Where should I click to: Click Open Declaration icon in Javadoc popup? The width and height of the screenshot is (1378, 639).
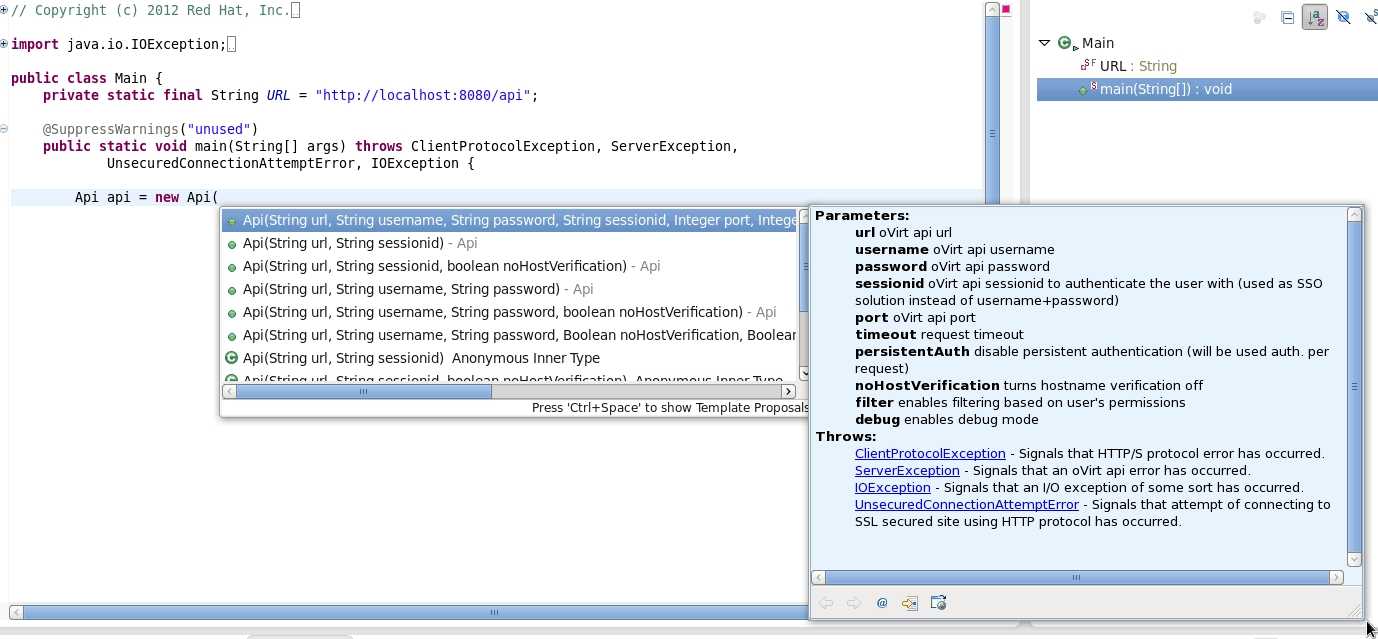(910, 603)
